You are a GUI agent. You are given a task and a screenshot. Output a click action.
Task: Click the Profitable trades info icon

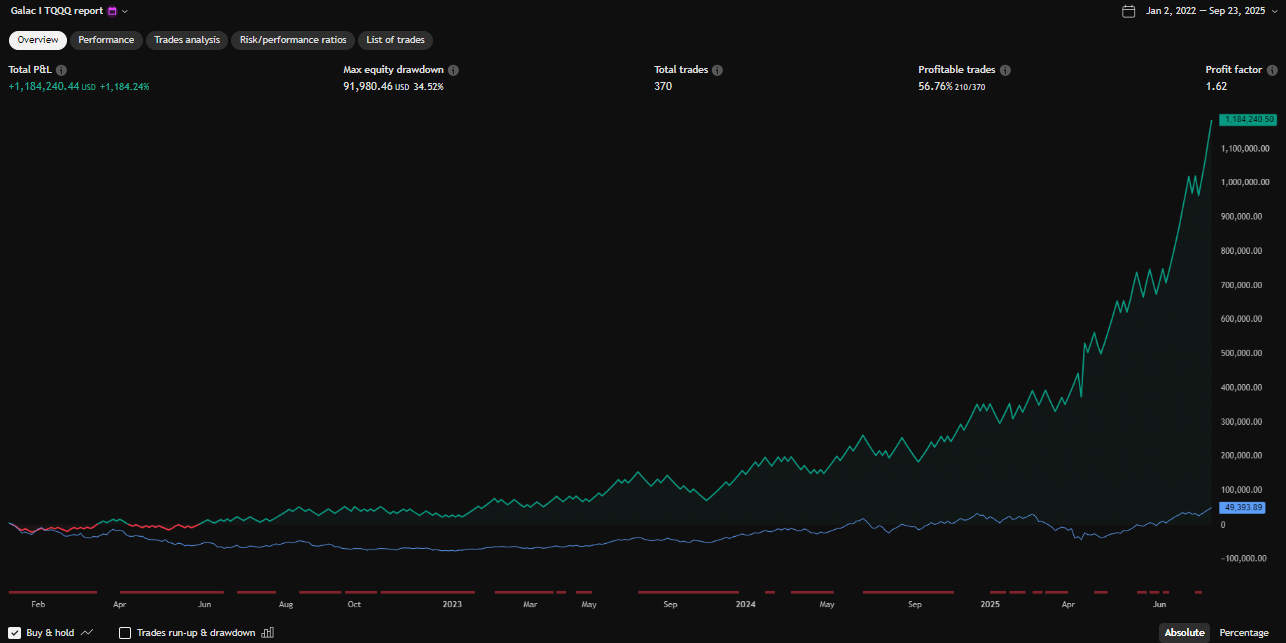tap(1005, 70)
